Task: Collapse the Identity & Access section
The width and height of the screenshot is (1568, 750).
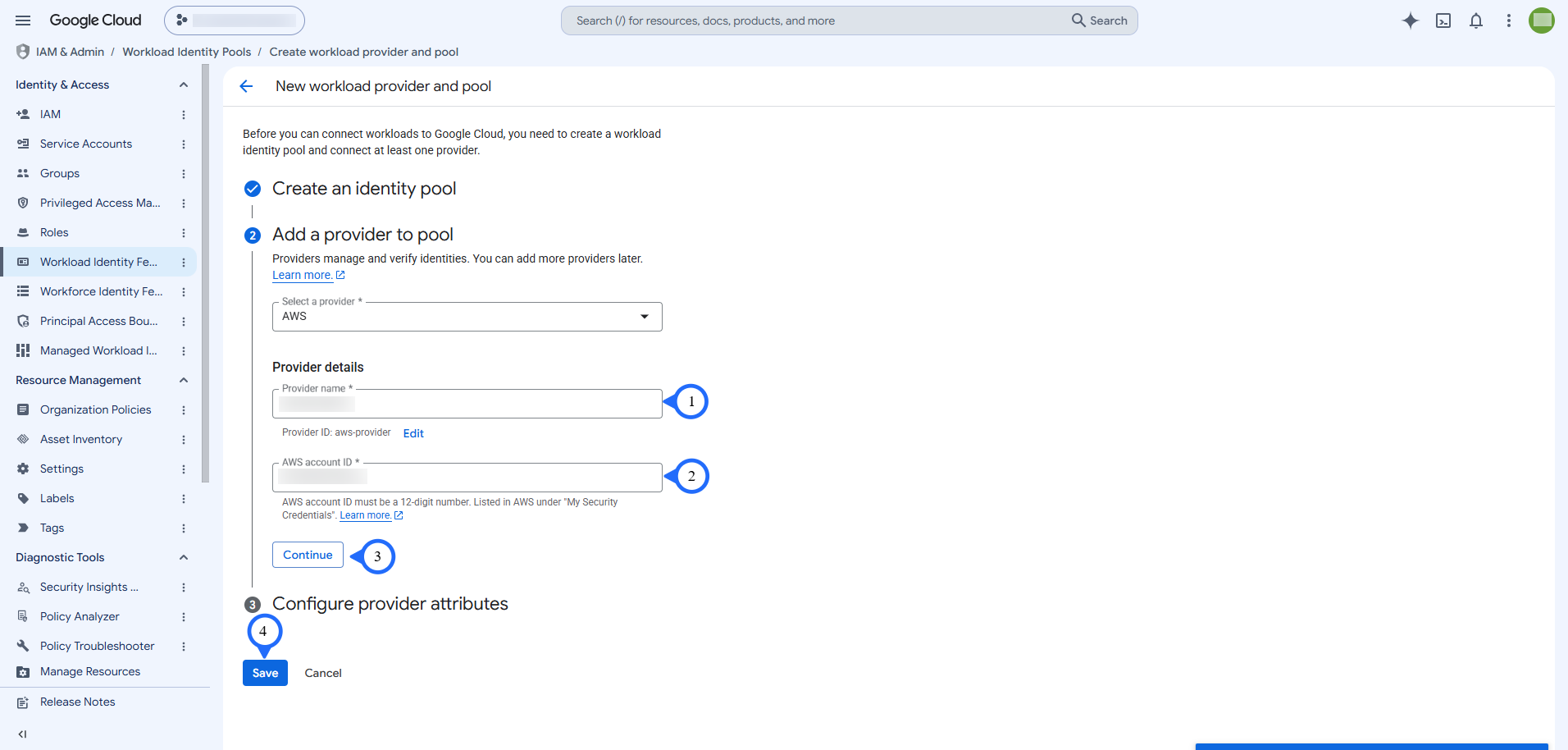Action: [x=184, y=85]
